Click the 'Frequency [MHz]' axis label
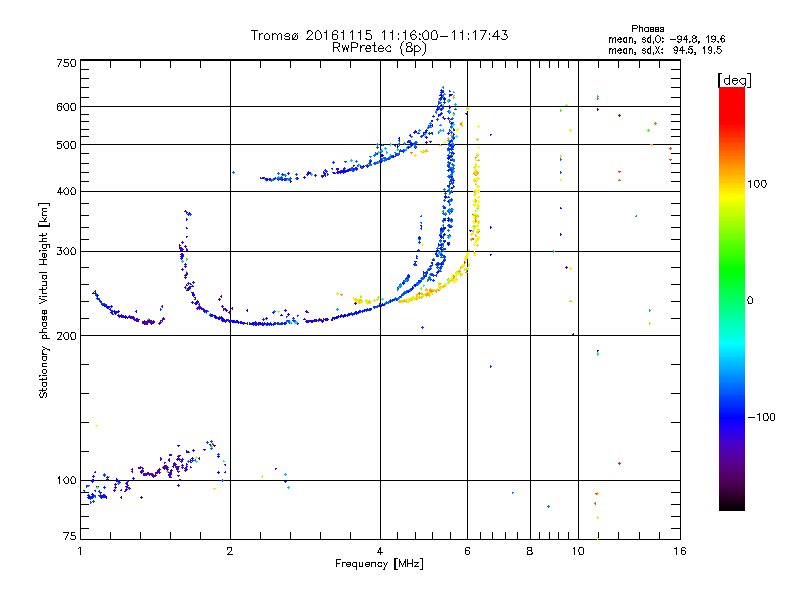This screenshot has width=800, height=600. (x=379, y=564)
